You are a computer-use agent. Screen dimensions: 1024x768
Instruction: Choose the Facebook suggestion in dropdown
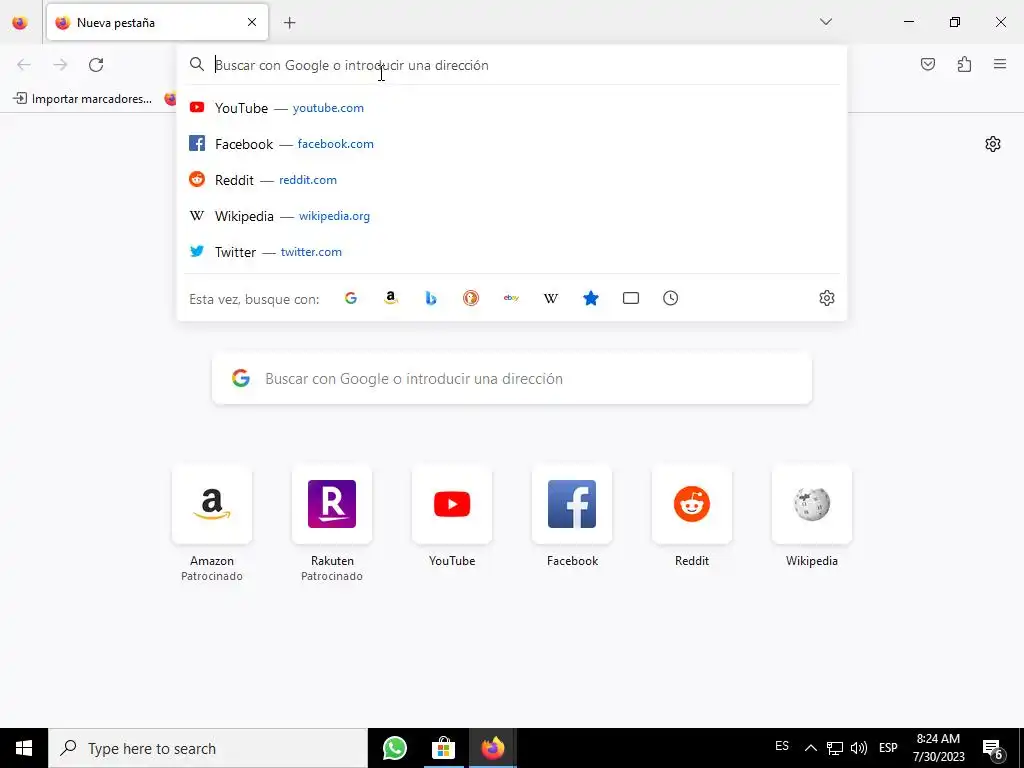[512, 144]
